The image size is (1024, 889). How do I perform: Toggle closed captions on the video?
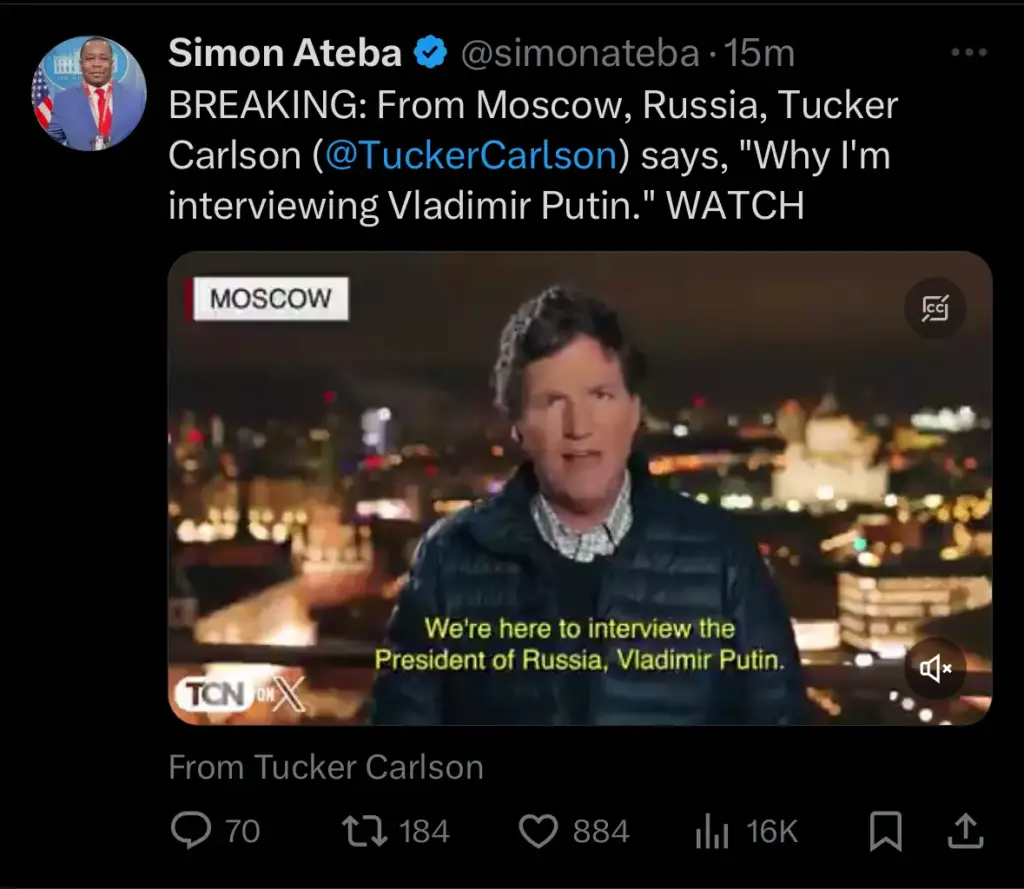coord(935,308)
